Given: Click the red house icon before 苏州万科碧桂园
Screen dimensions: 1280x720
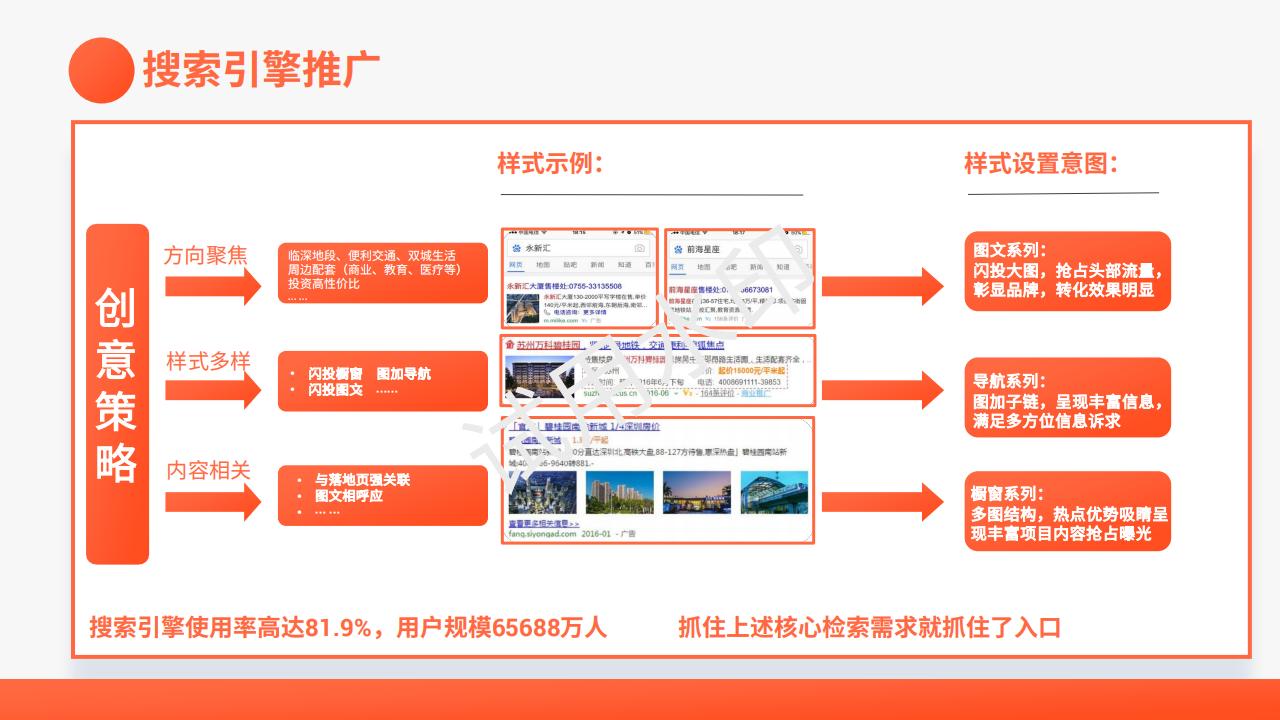Looking at the screenshot, I should pos(510,345).
